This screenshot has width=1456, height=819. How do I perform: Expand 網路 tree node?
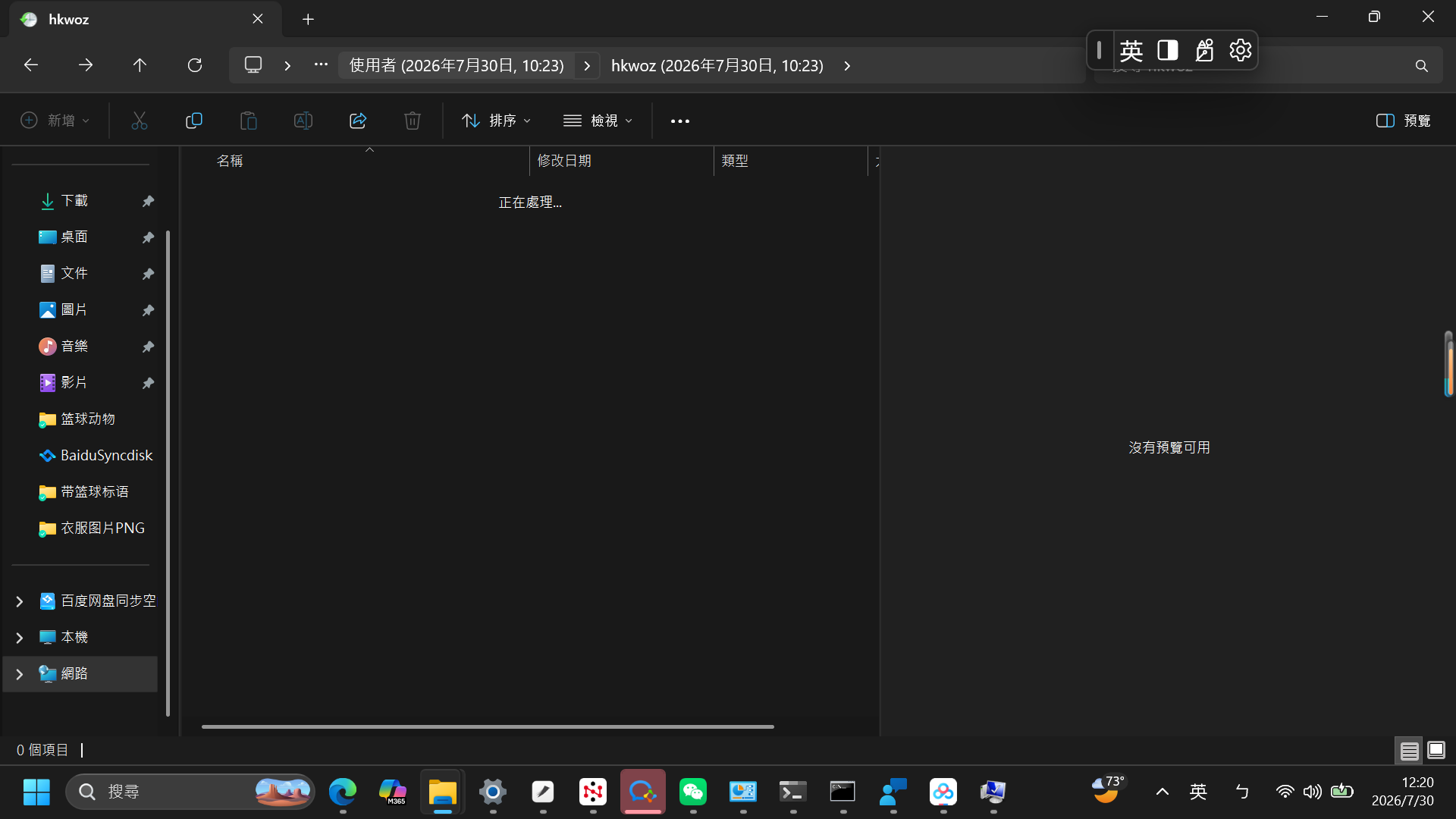[x=20, y=674]
